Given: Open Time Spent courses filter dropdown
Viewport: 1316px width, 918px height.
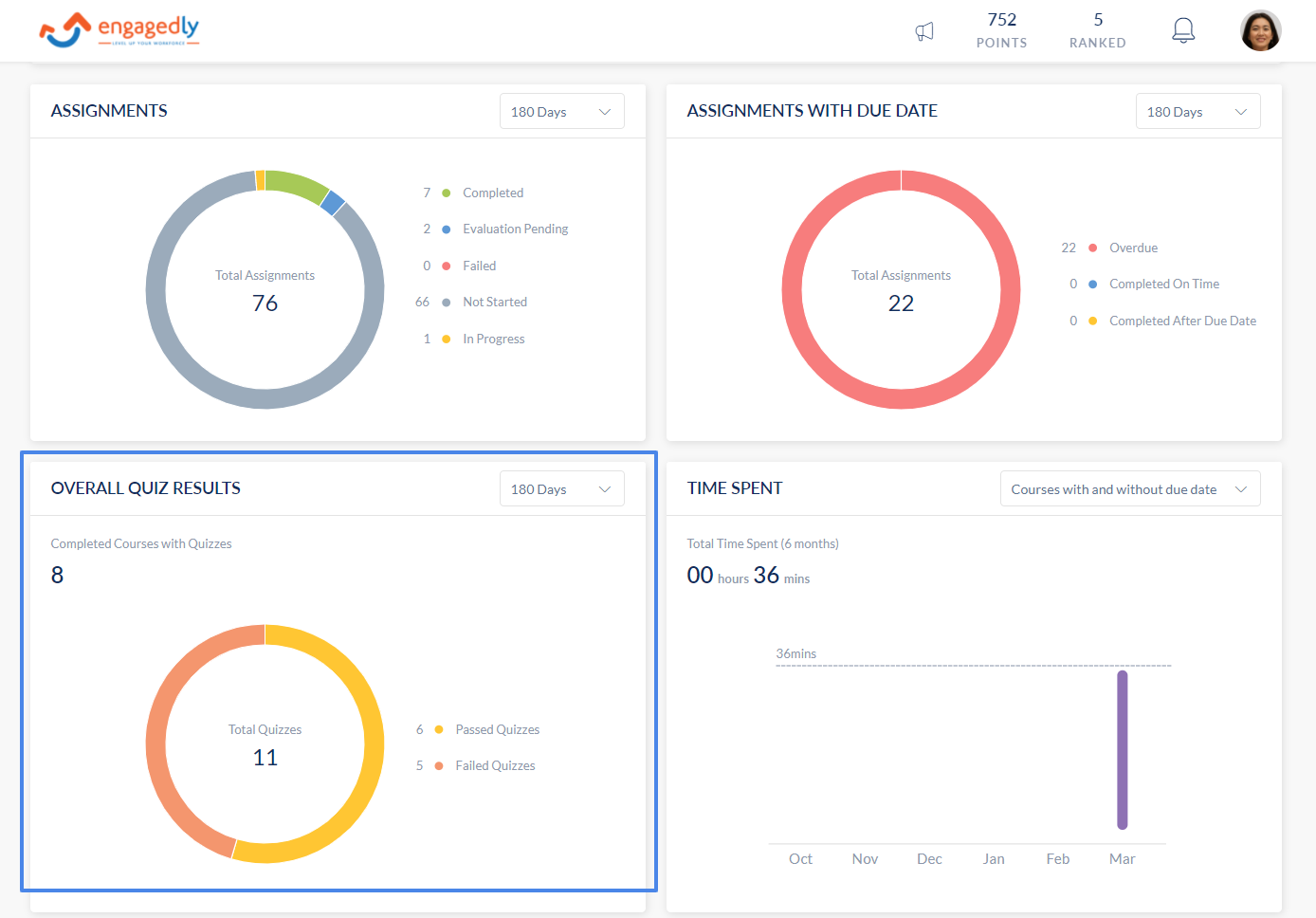Looking at the screenshot, I should click(1130, 488).
